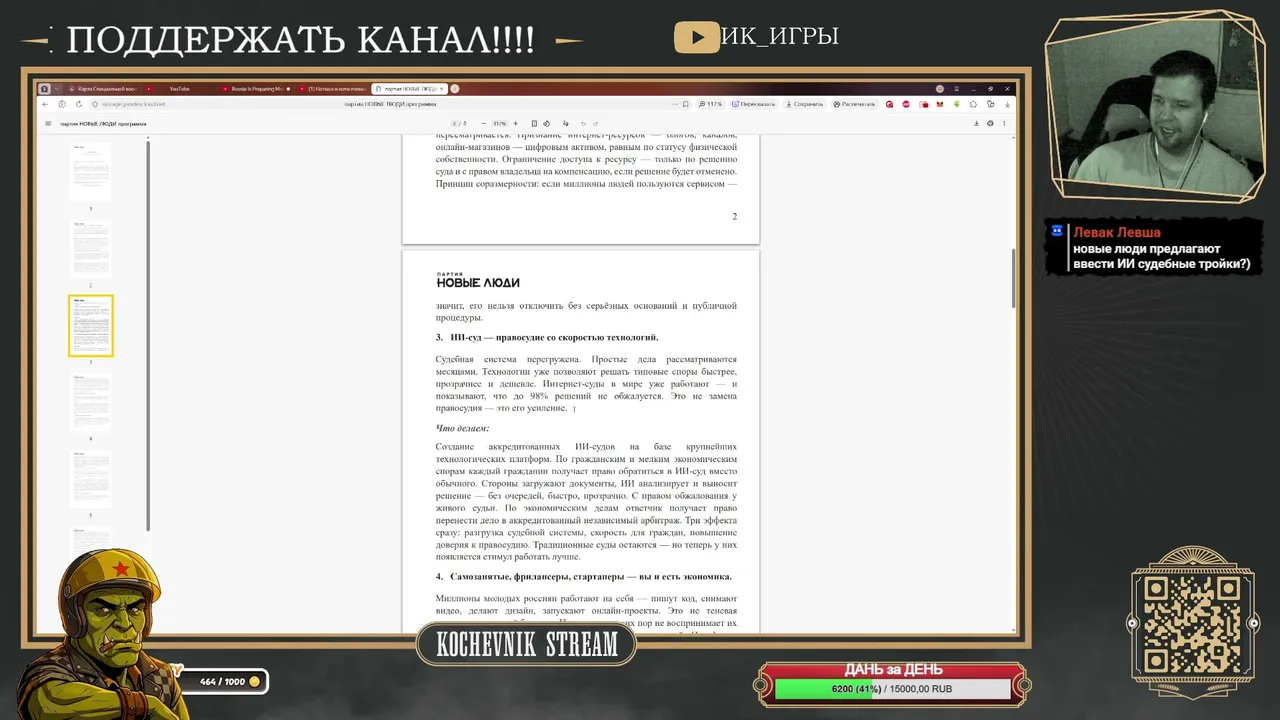Screen dimensions: 1280x720
Task: Download the PDF from viewer toolbar
Action: [x=976, y=124]
